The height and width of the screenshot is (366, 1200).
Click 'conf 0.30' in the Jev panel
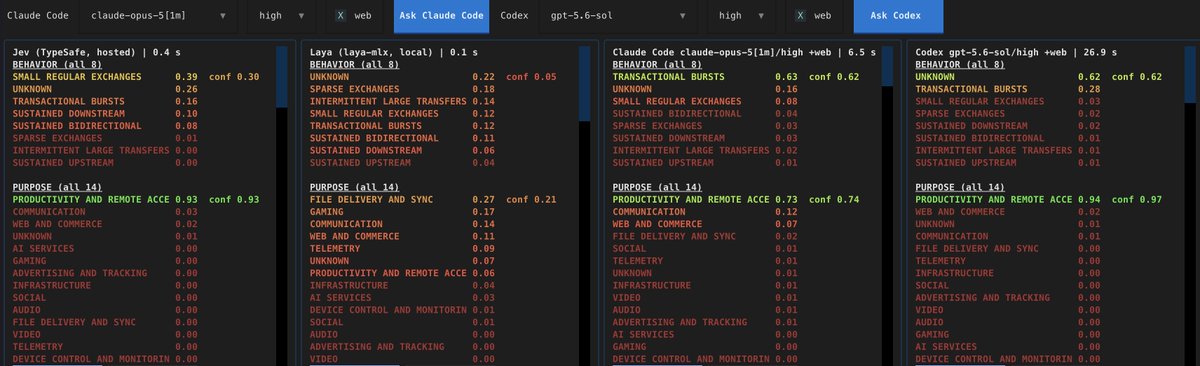pos(234,76)
